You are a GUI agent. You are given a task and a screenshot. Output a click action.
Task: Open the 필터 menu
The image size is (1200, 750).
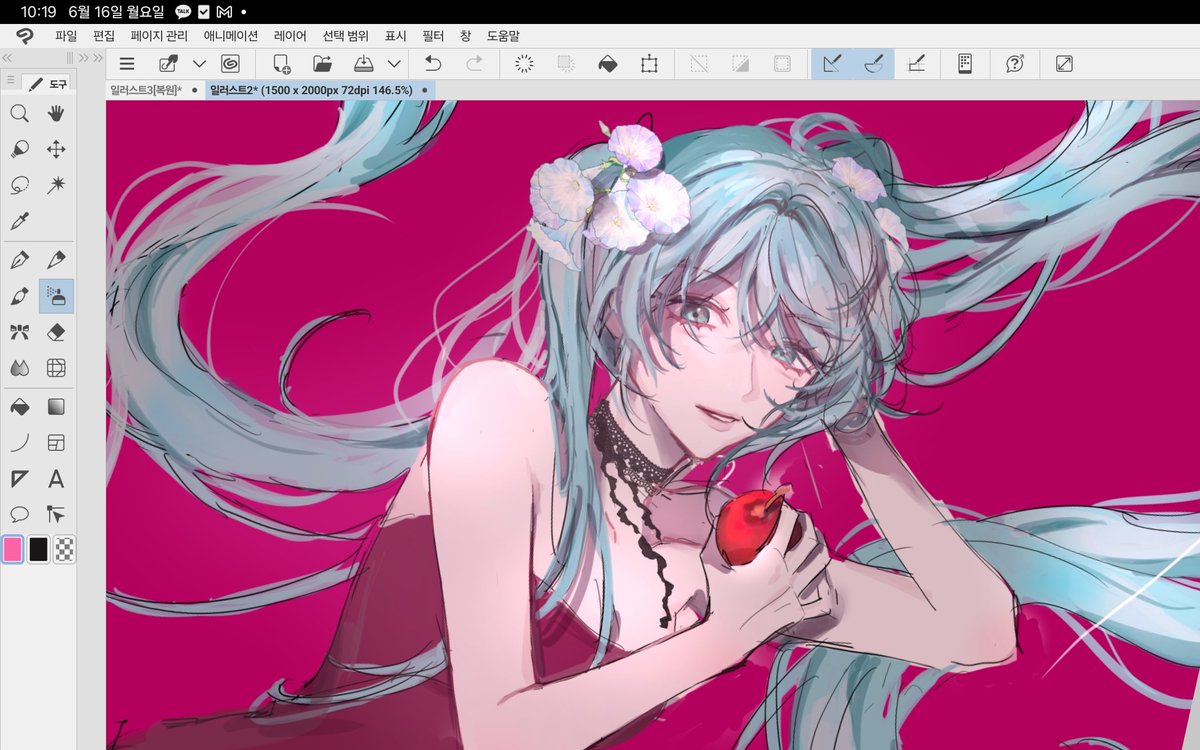[x=434, y=35]
